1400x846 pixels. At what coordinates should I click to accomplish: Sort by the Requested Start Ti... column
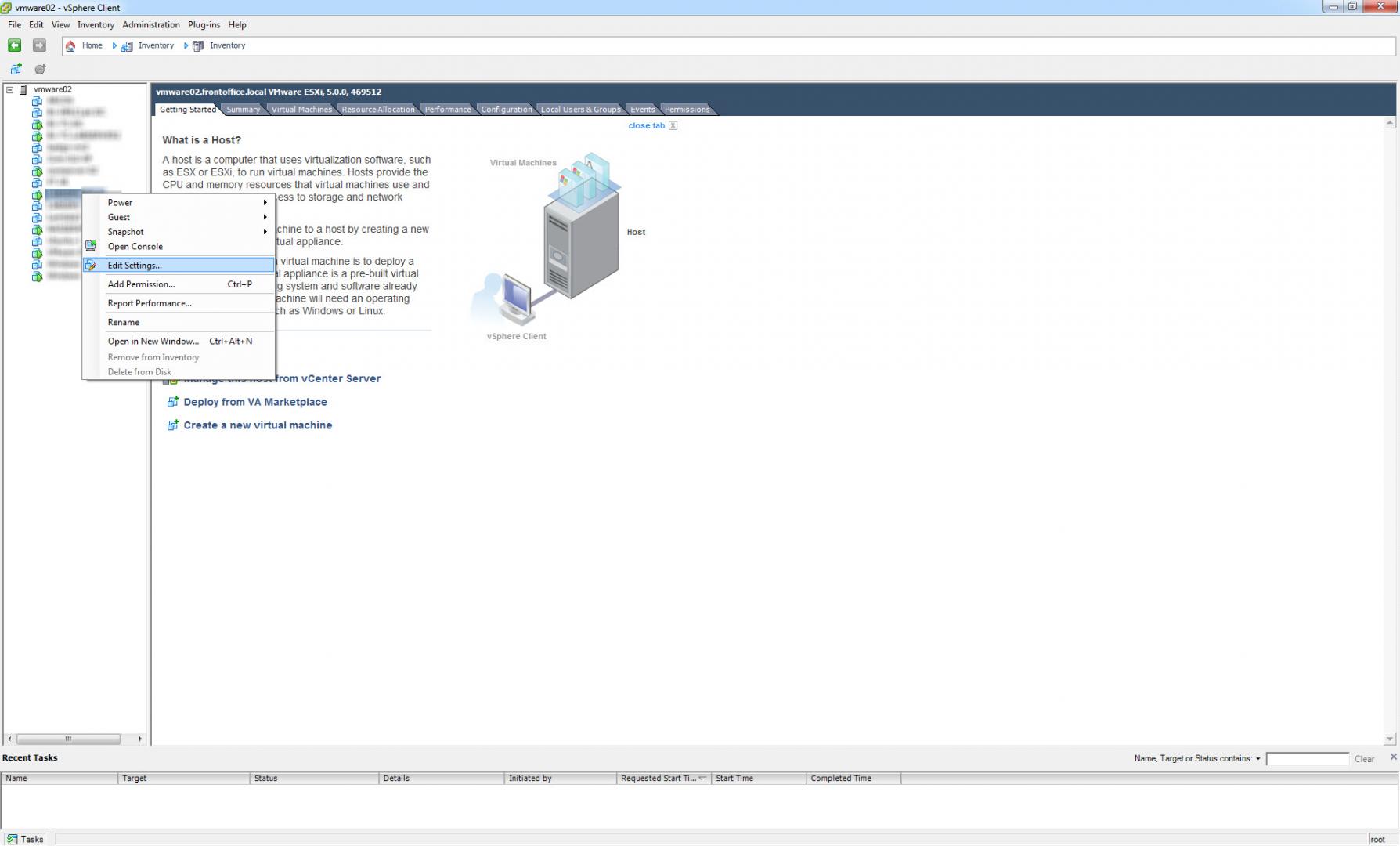coord(664,779)
